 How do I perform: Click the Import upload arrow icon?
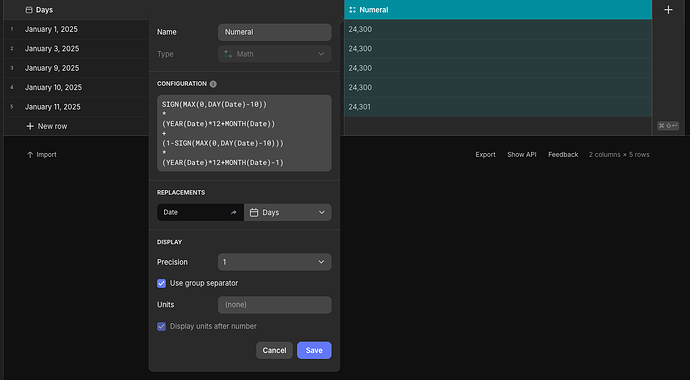coord(30,155)
